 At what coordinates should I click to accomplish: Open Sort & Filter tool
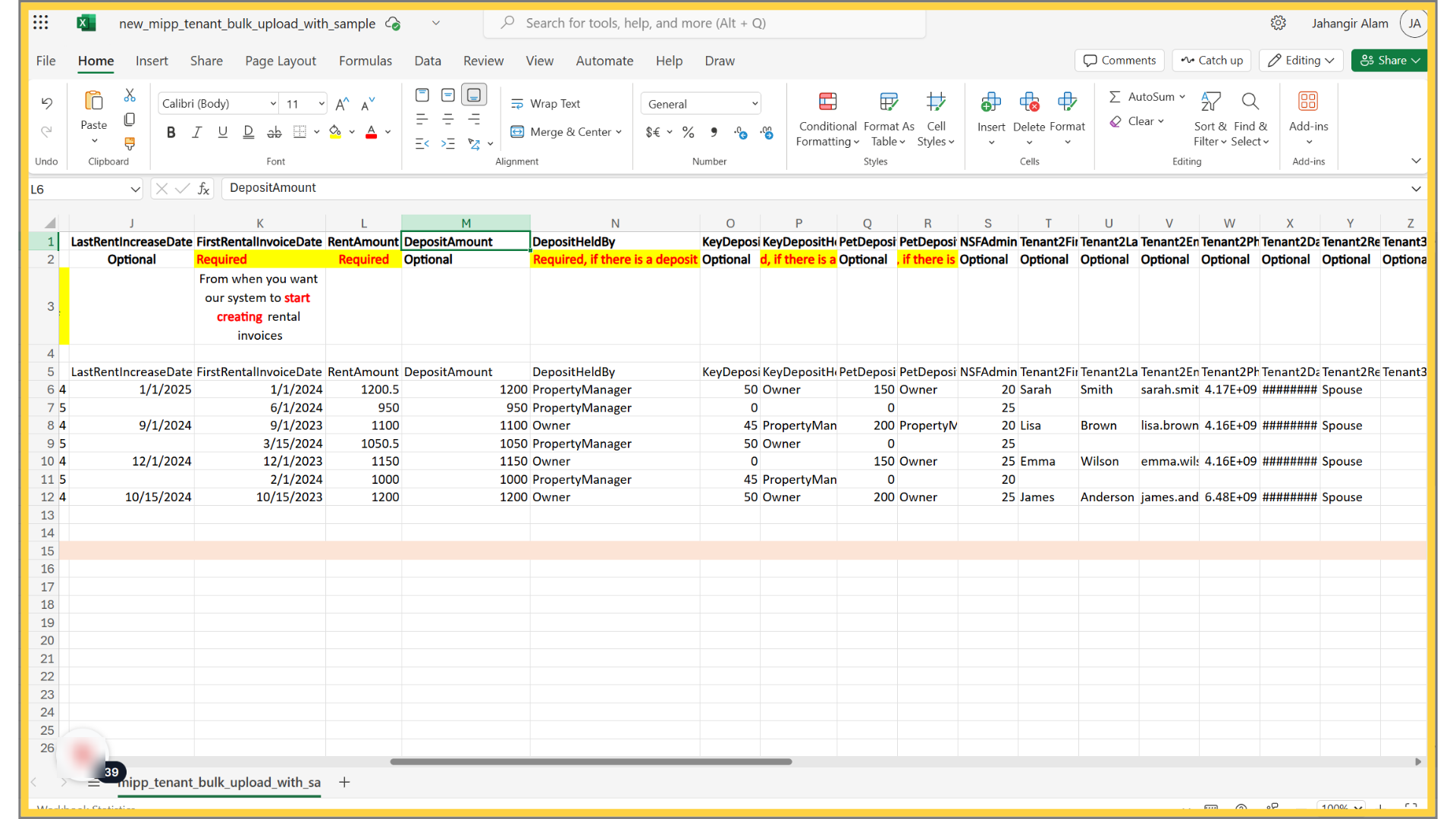1210,120
